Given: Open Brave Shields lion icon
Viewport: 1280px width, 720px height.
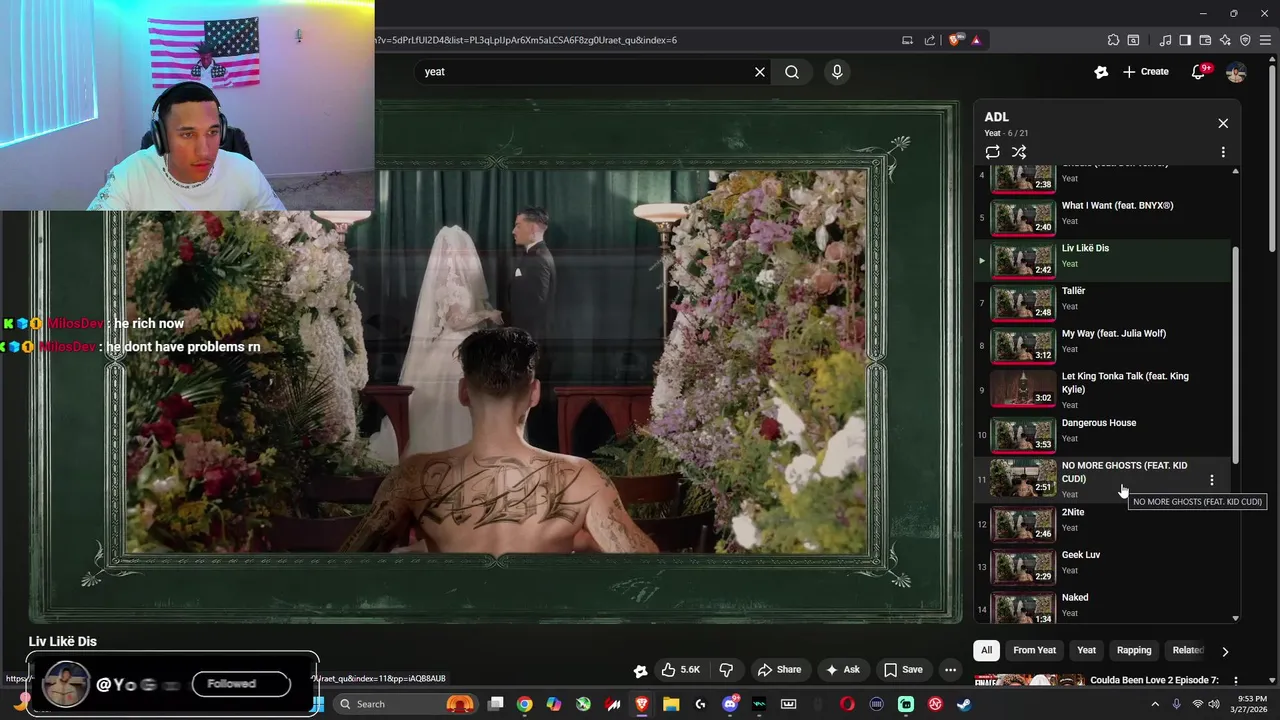Looking at the screenshot, I should [955, 40].
